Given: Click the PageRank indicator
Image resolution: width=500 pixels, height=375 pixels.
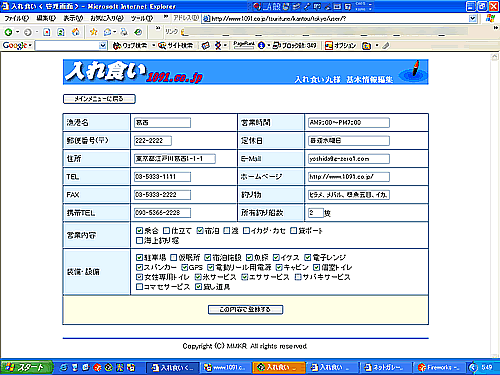Looking at the screenshot, I should pos(244,45).
